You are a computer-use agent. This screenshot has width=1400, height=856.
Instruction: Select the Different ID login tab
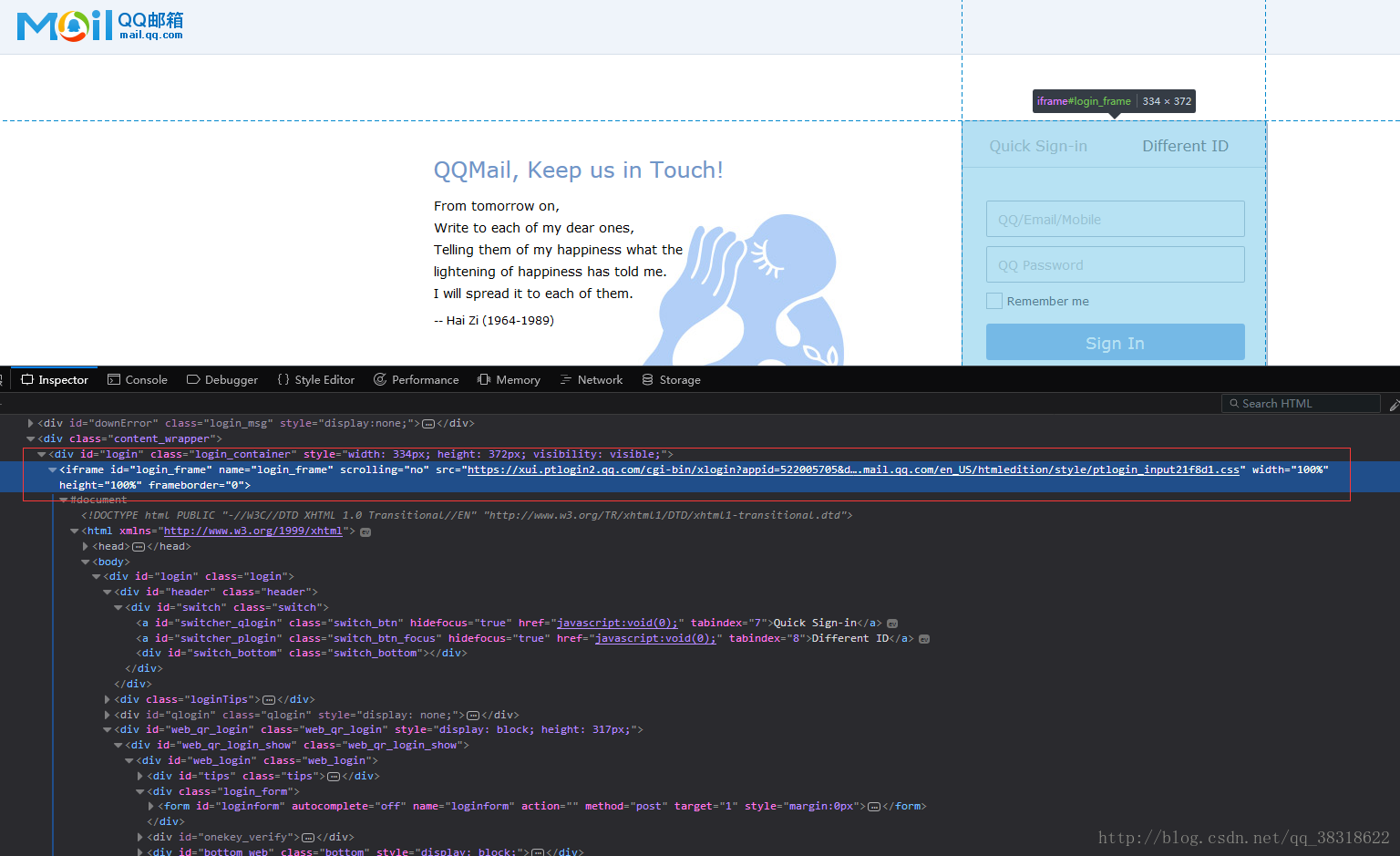click(x=1185, y=146)
